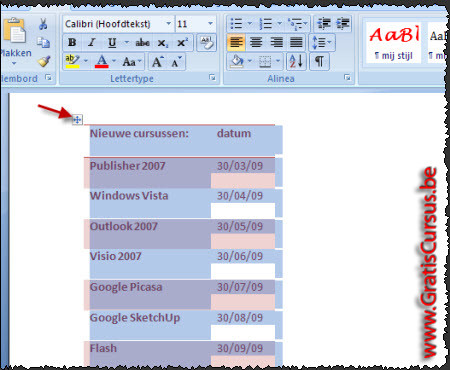The width and height of the screenshot is (450, 370).
Task: Click the clear formatting eraser icon
Action: [207, 43]
